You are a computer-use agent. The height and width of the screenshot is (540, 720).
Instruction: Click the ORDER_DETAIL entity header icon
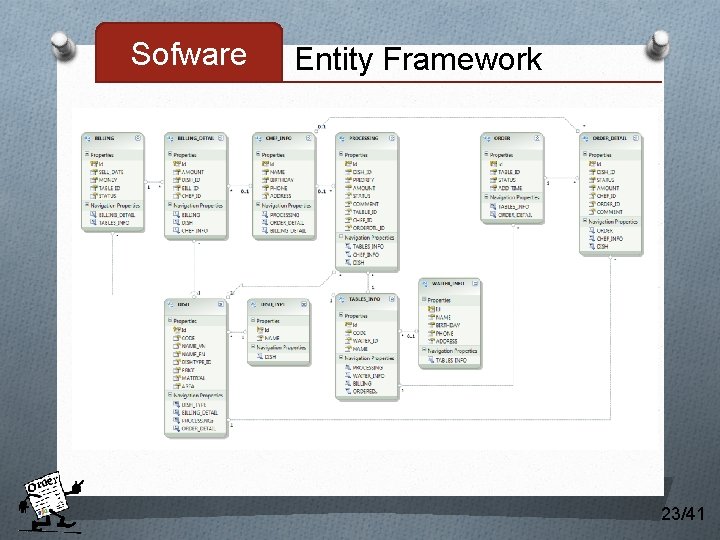coord(585,138)
